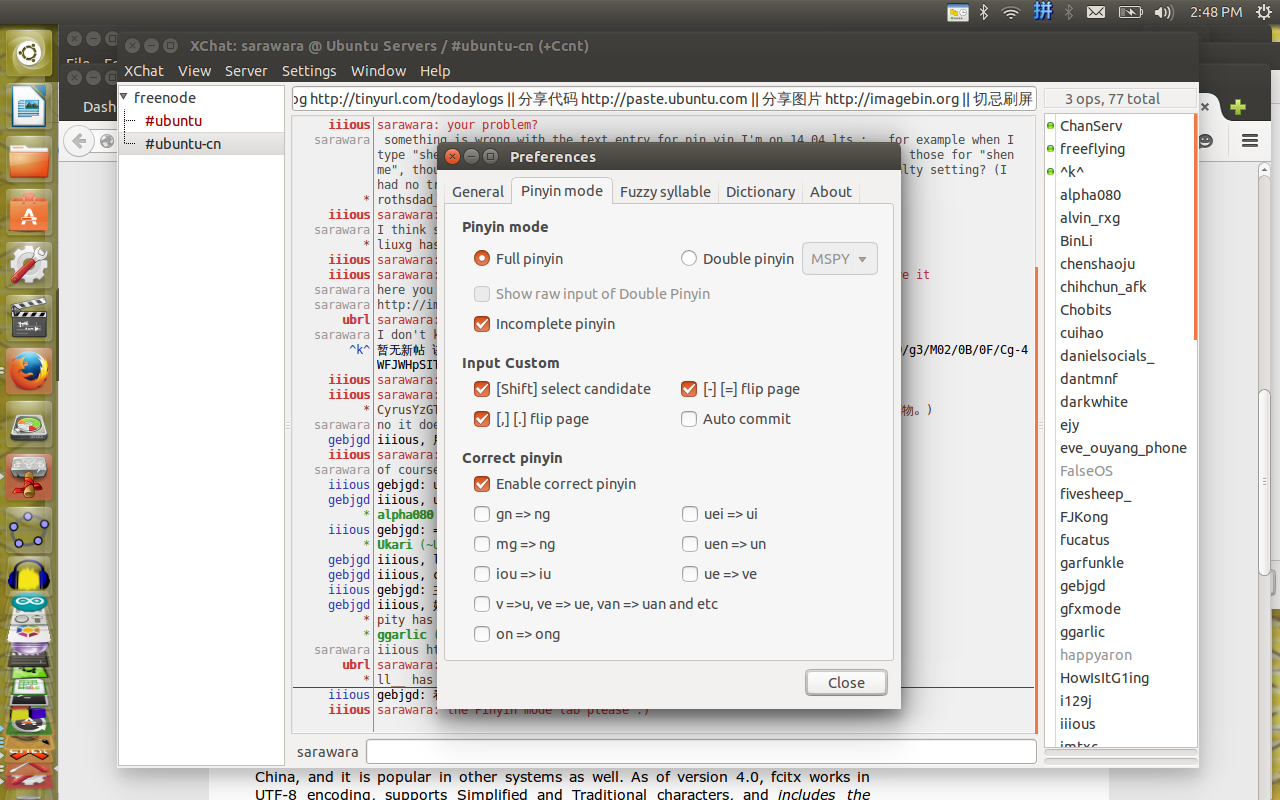
Task: Open the XChat menu in menu bar
Action: (144, 71)
